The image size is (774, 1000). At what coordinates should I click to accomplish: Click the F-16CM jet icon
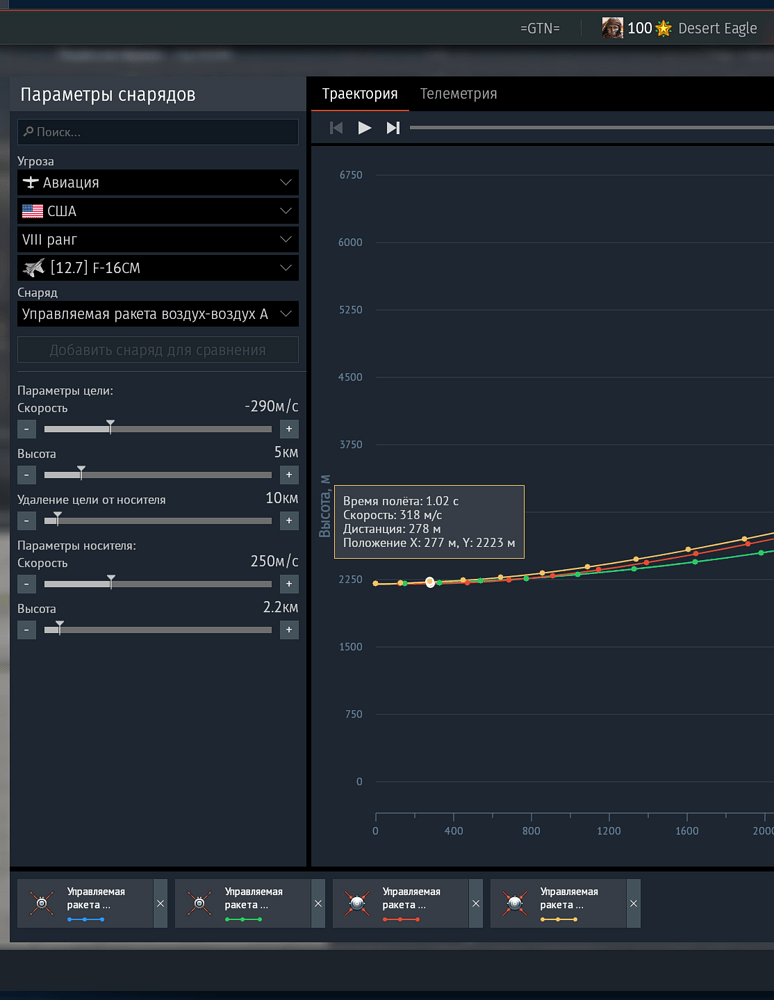point(34,268)
